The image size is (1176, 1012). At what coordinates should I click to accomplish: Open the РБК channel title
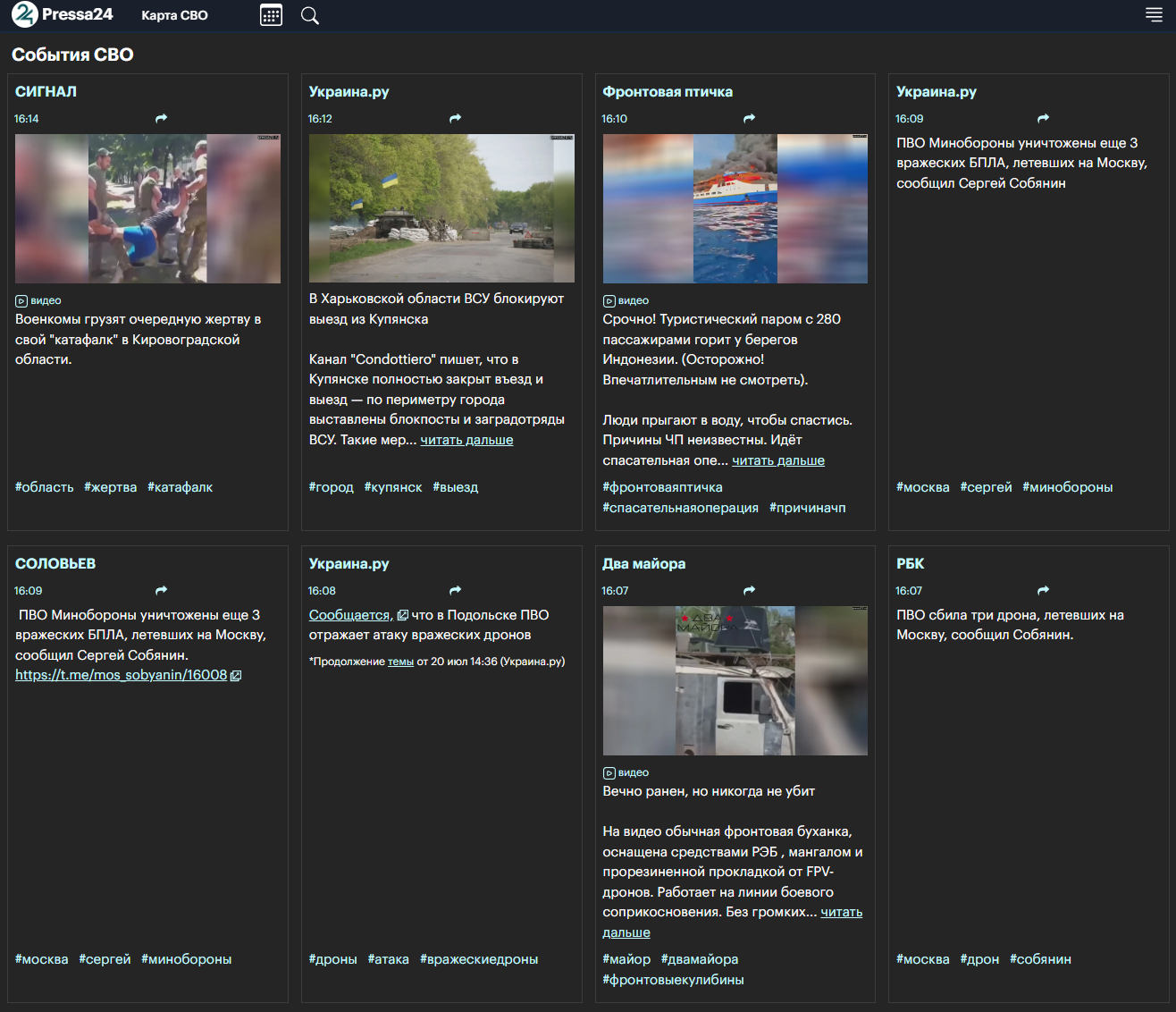pos(911,563)
